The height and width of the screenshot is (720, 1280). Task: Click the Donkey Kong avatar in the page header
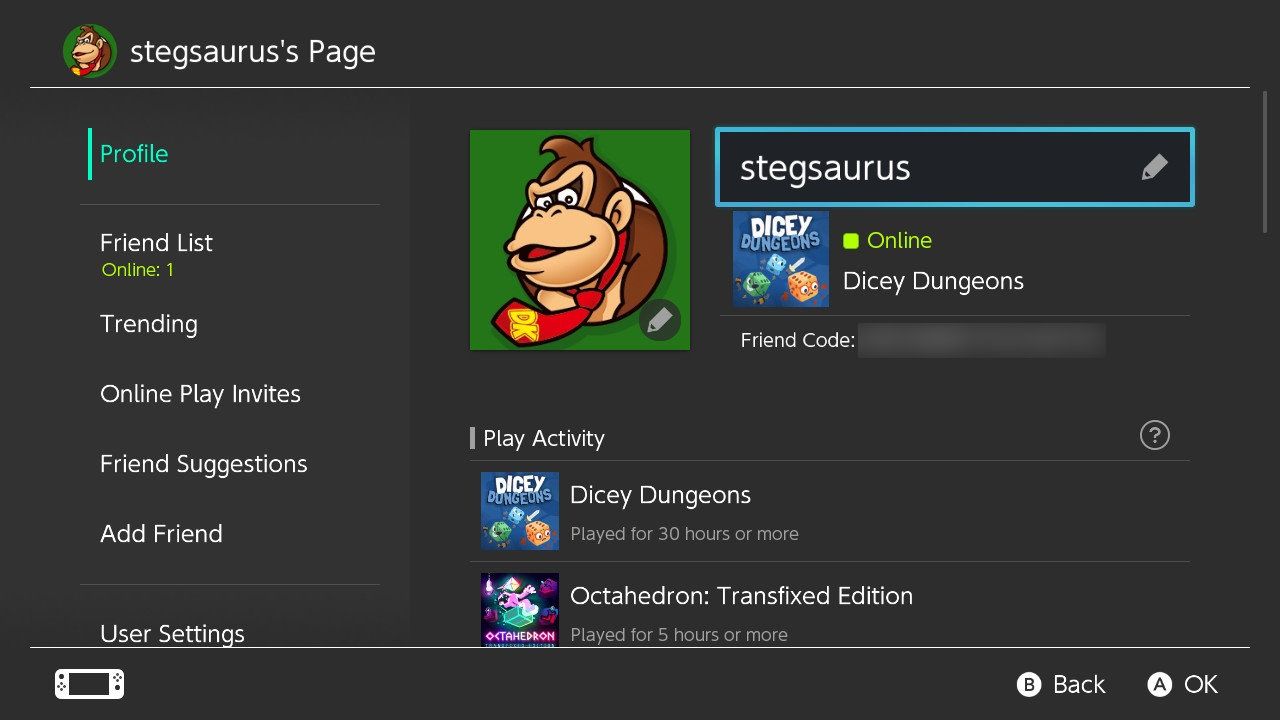click(x=88, y=51)
